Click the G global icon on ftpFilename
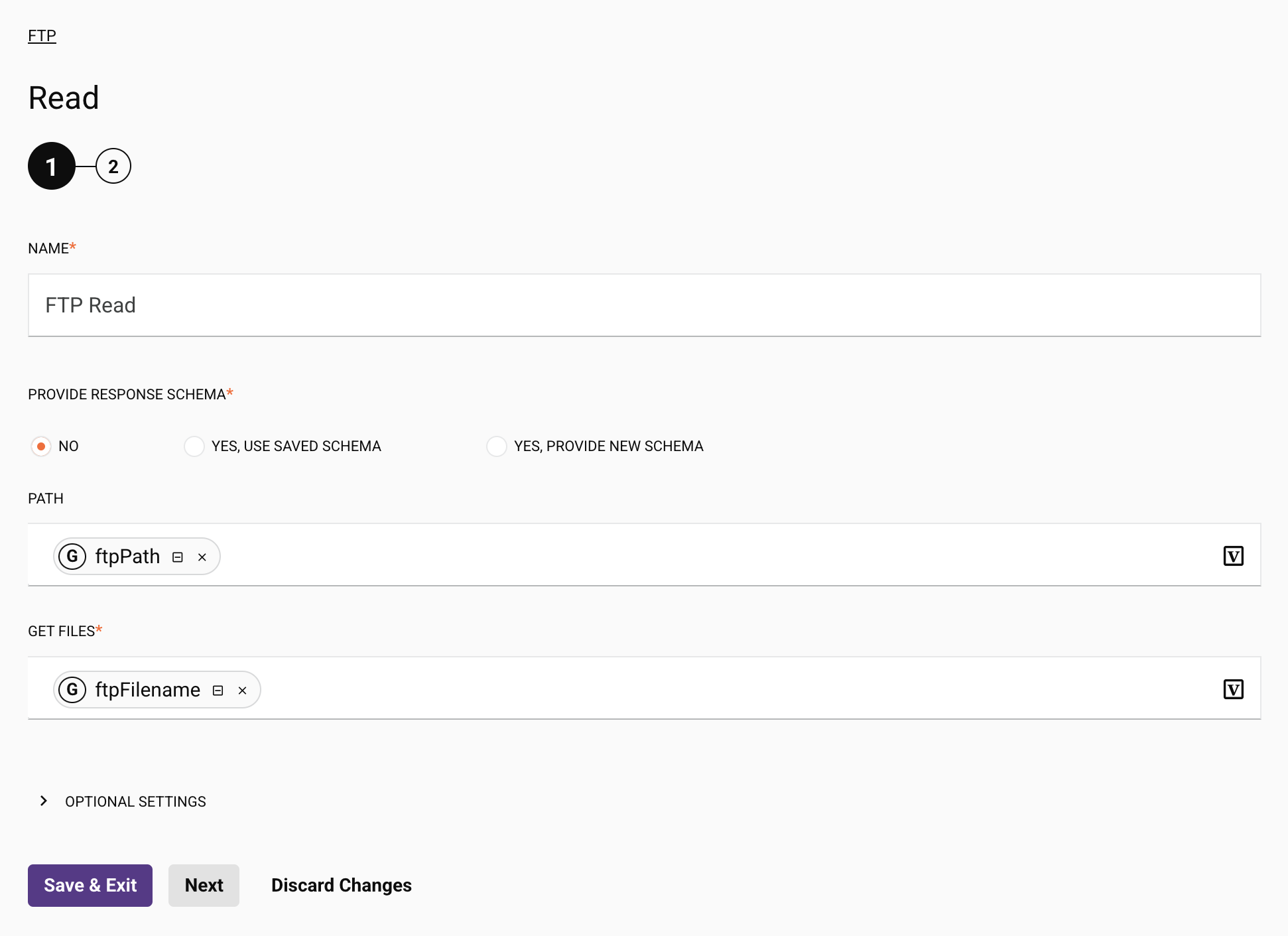 [x=72, y=689]
